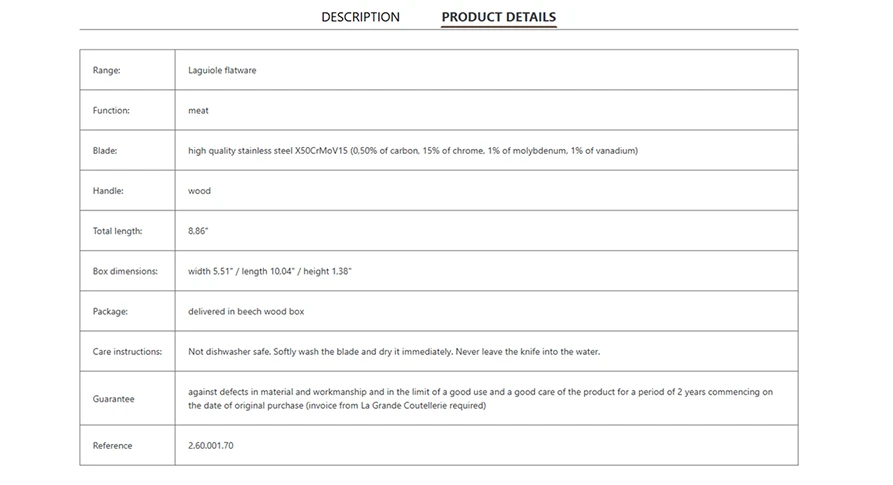893x485 pixels.
Task: Click the reference number 2.60.001.70
Action: tap(211, 446)
